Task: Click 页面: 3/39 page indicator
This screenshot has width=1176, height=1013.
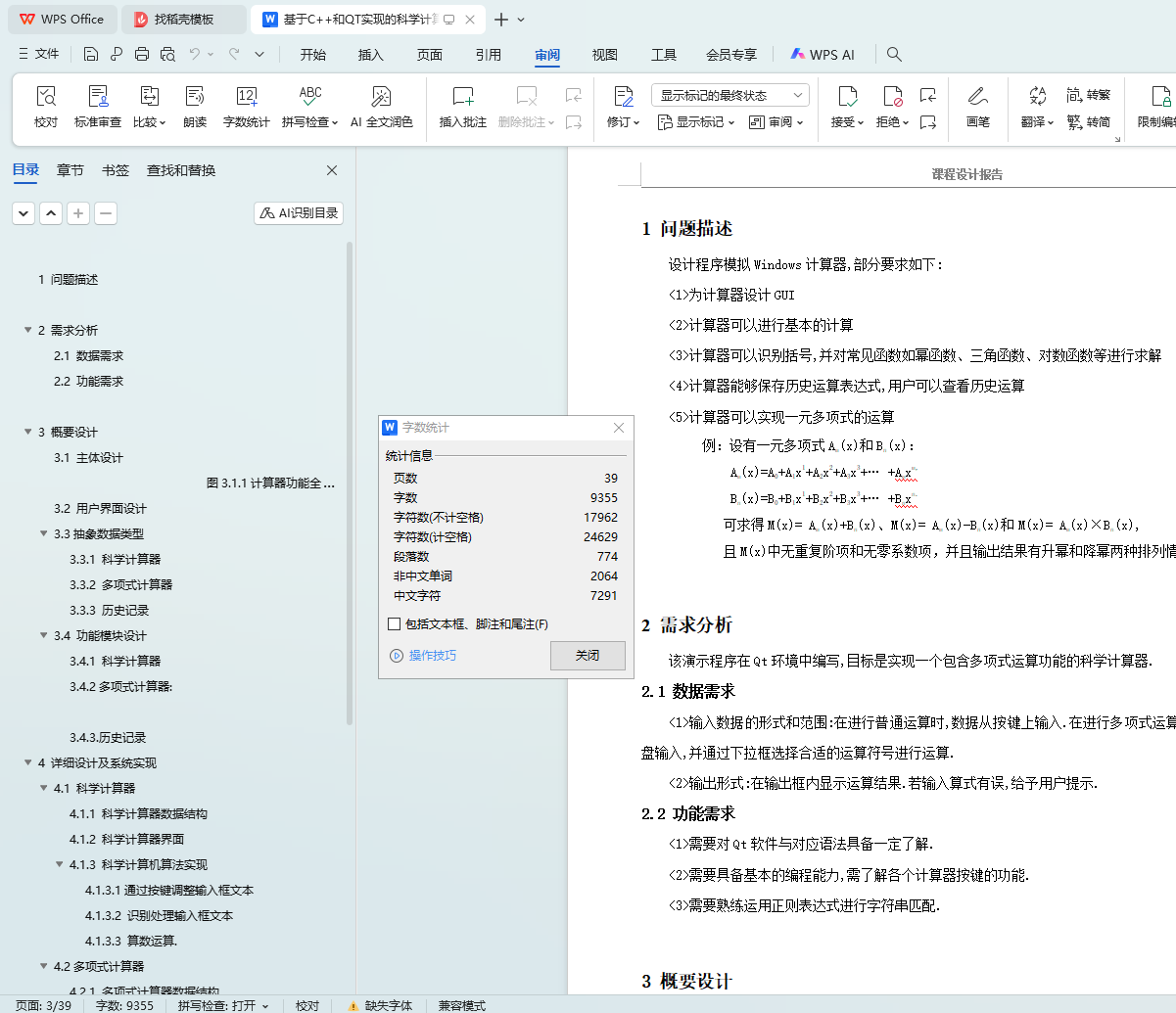Action: [x=43, y=1005]
